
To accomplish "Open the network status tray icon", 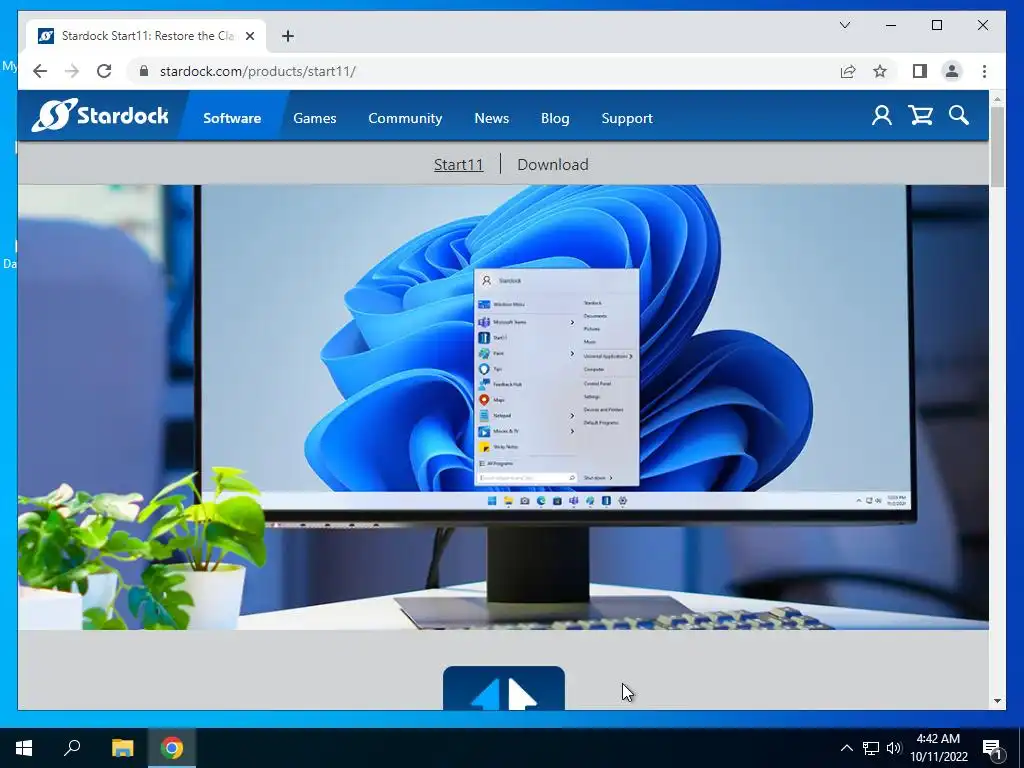I will tap(871, 748).
